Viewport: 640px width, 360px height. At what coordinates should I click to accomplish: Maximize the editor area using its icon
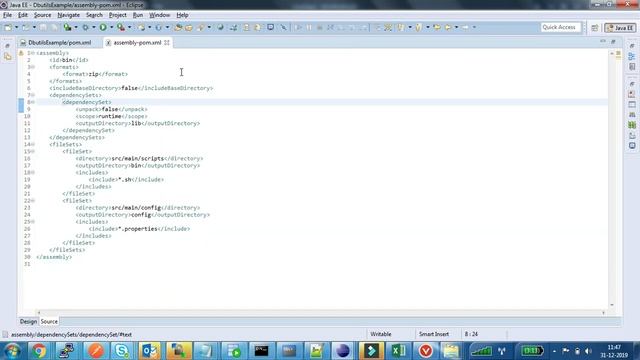613,42
